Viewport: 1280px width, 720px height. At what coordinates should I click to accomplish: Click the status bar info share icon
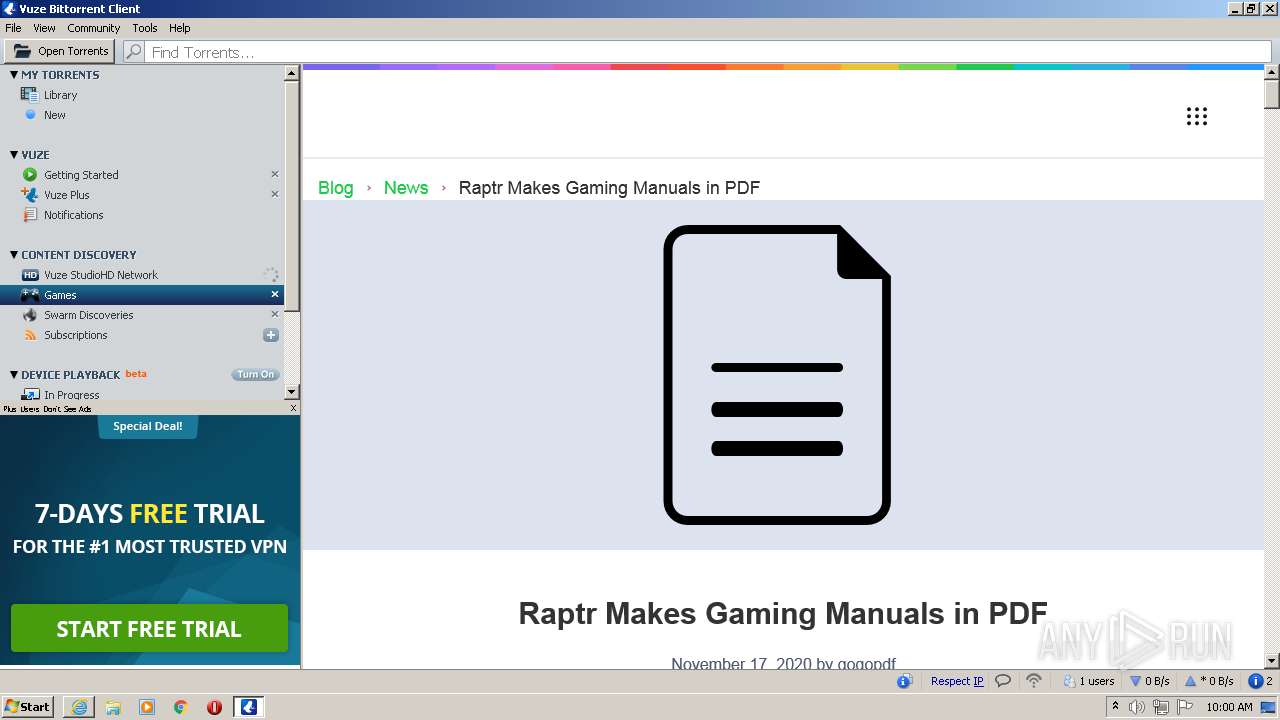pyautogui.click(x=905, y=681)
